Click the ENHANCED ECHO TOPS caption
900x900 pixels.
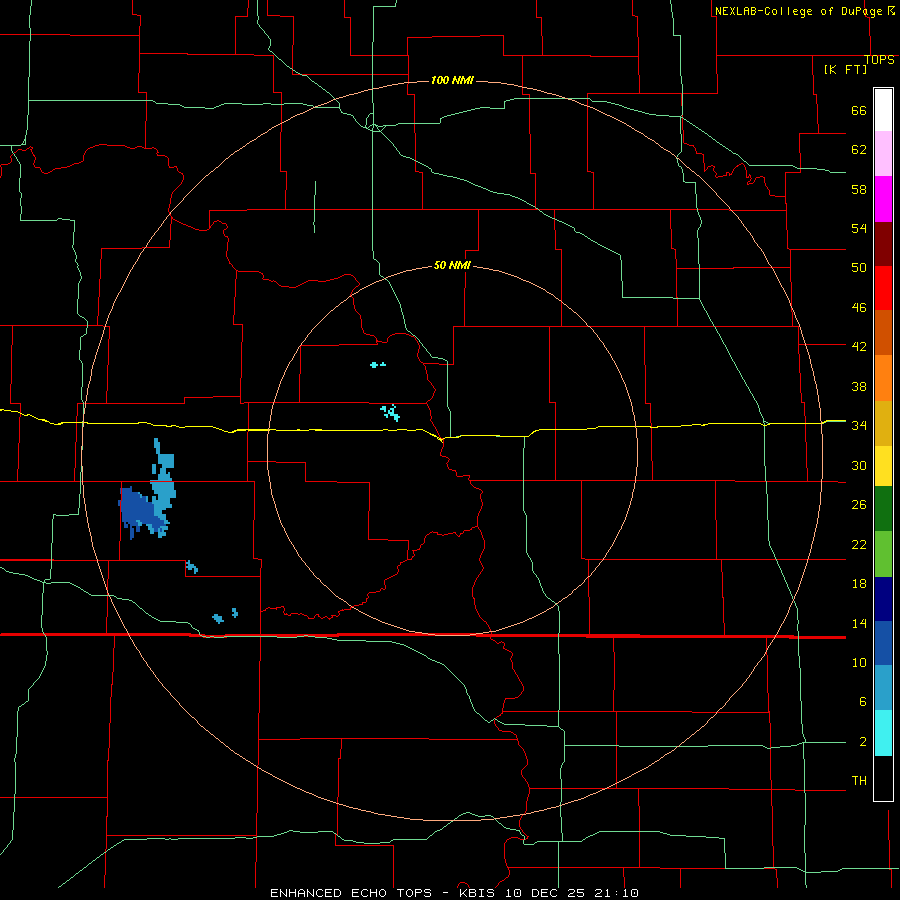[351, 893]
